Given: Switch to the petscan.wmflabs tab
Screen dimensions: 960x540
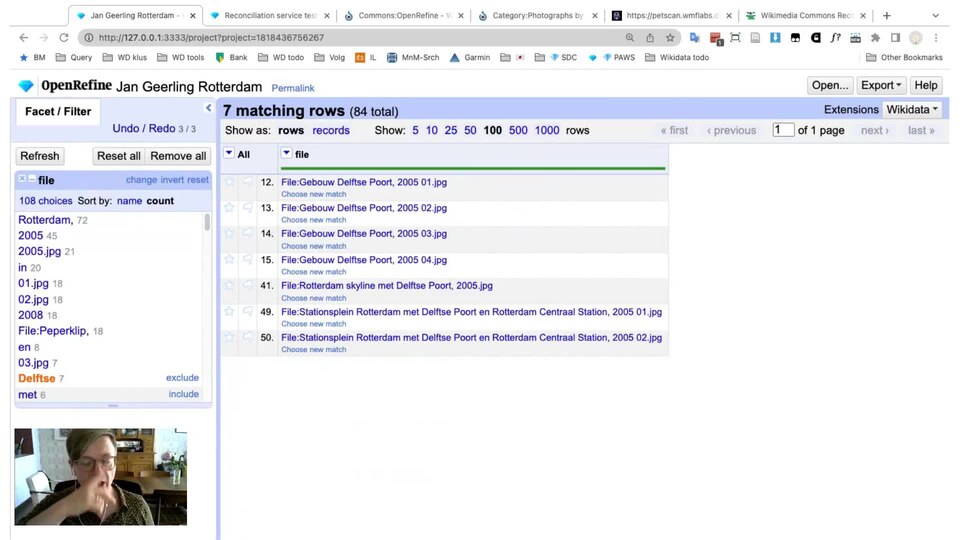Looking at the screenshot, I should [x=672, y=15].
